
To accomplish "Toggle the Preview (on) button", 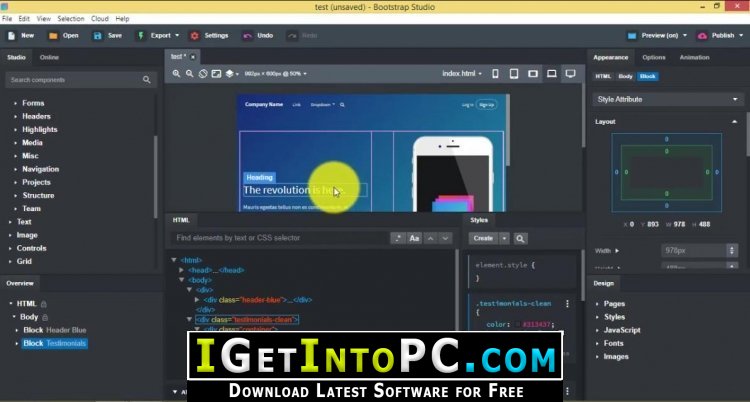I will (653, 35).
